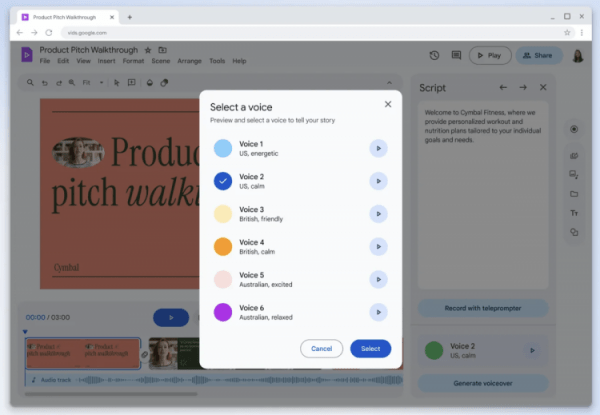
Task: Choose Voice 1 light blue circle
Action: coord(223,148)
